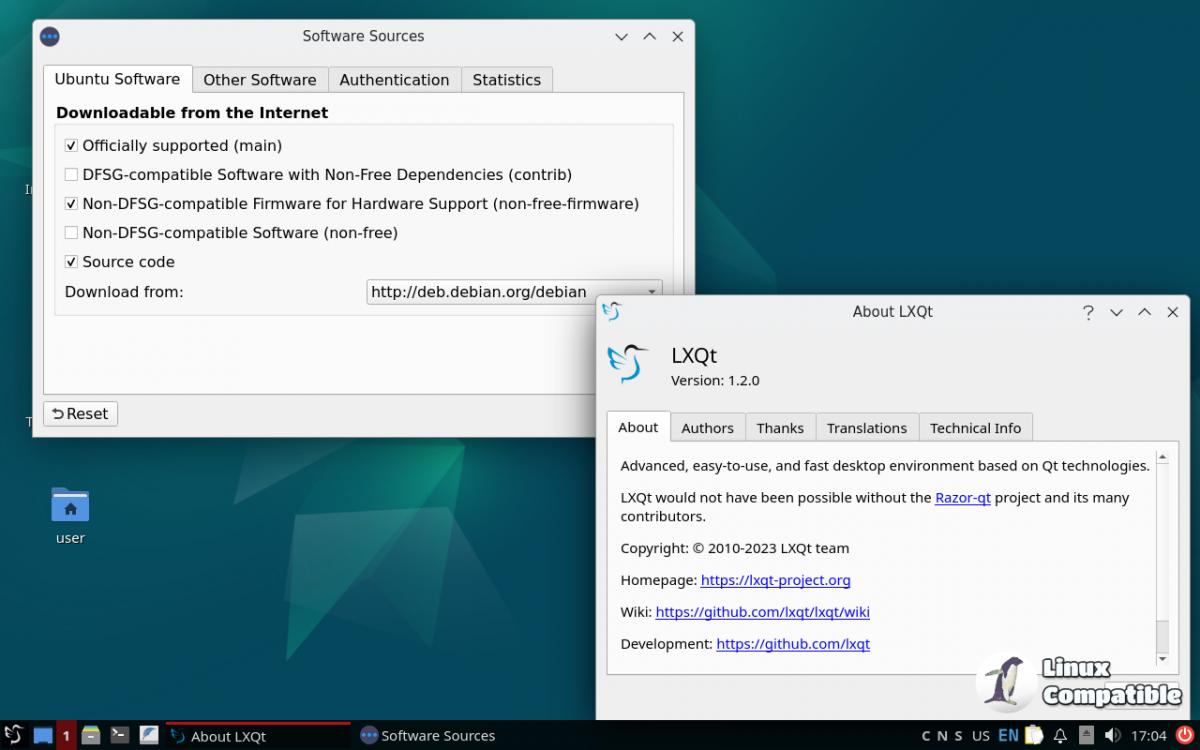Viewport: 1200px width, 750px height.
Task: Toggle the Source code checkbox
Action: point(71,262)
